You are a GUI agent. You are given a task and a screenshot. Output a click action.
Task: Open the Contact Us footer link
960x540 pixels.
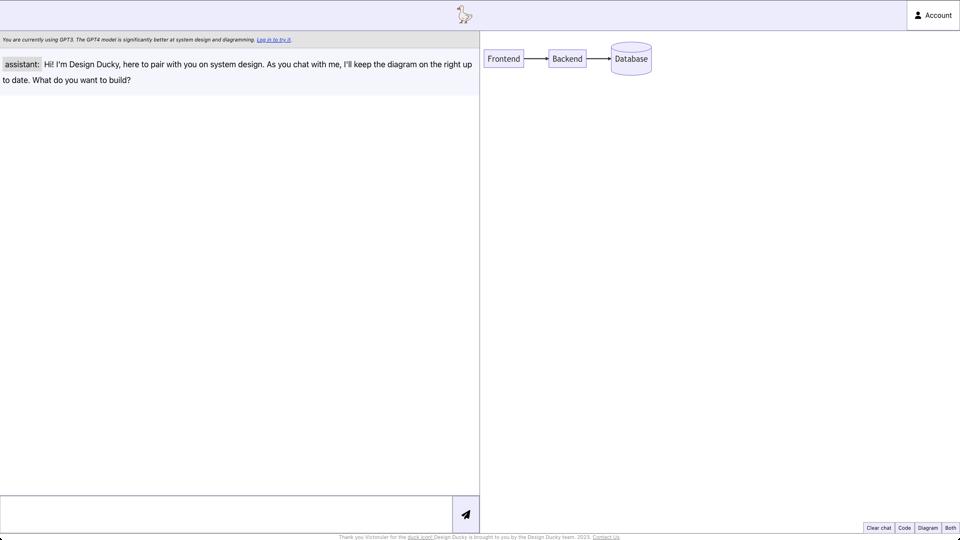tap(605, 537)
